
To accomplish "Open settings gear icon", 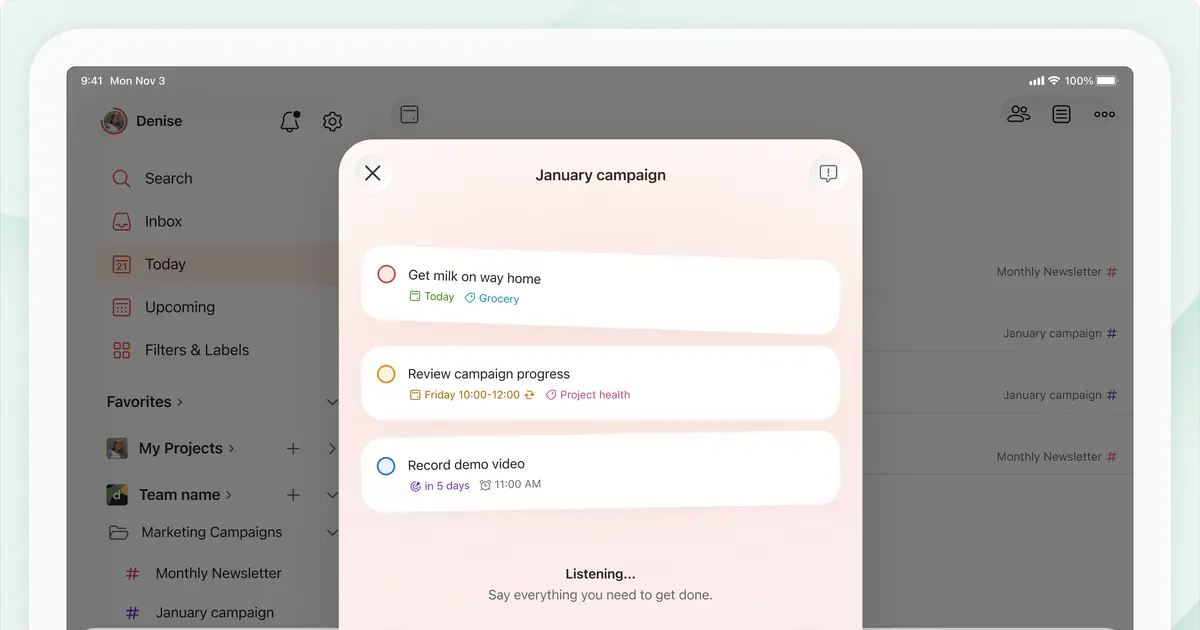I will (333, 122).
